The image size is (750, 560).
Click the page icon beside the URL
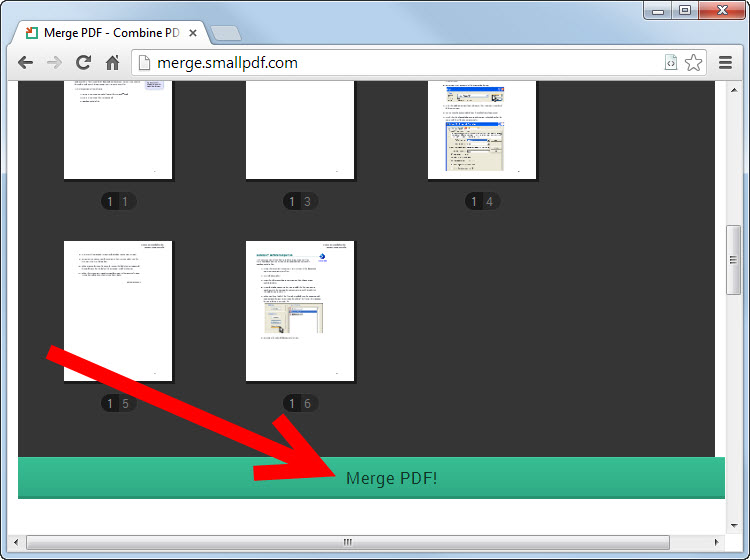[144, 63]
